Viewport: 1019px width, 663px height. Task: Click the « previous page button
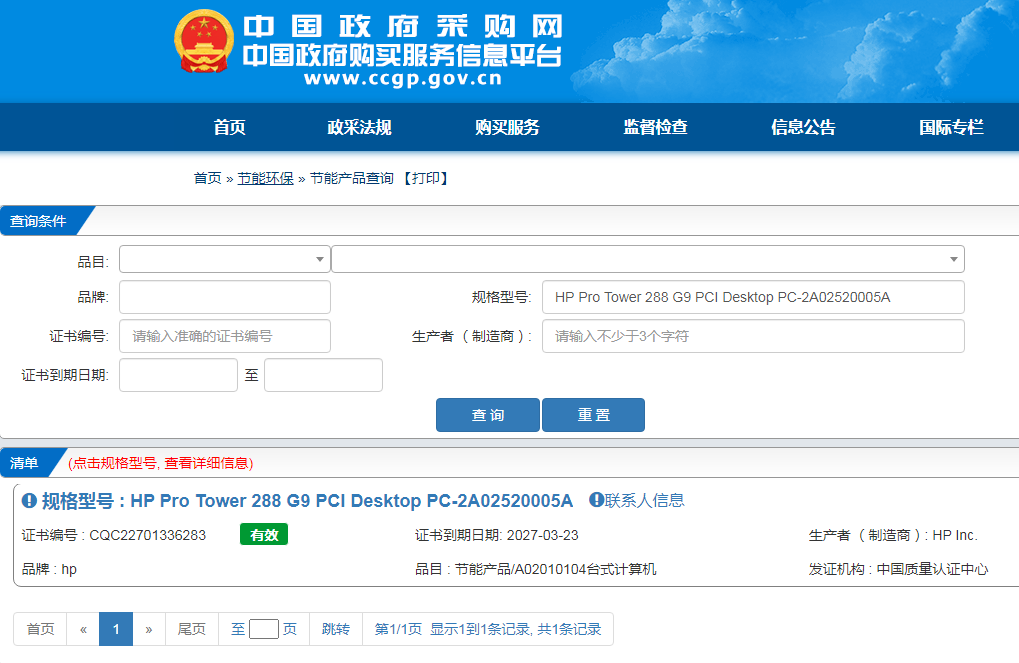[83, 629]
